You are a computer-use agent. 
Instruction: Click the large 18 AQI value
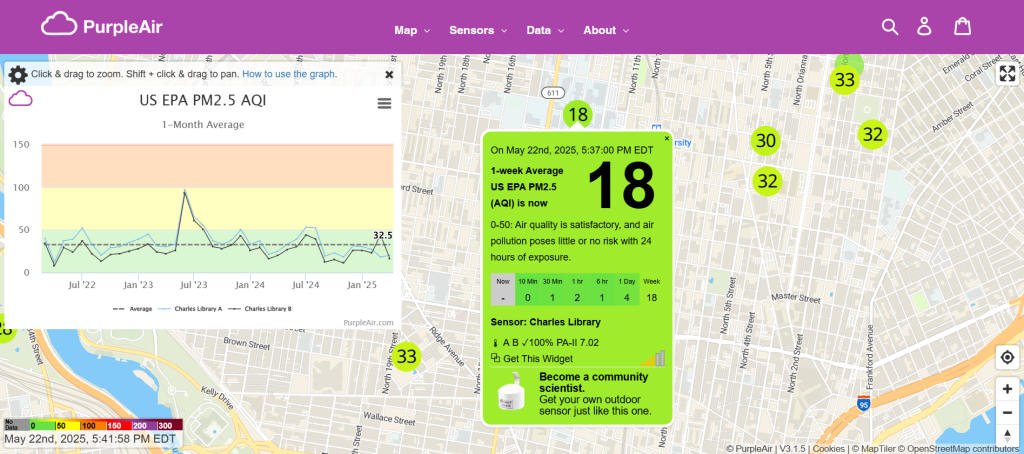pyautogui.click(x=621, y=185)
